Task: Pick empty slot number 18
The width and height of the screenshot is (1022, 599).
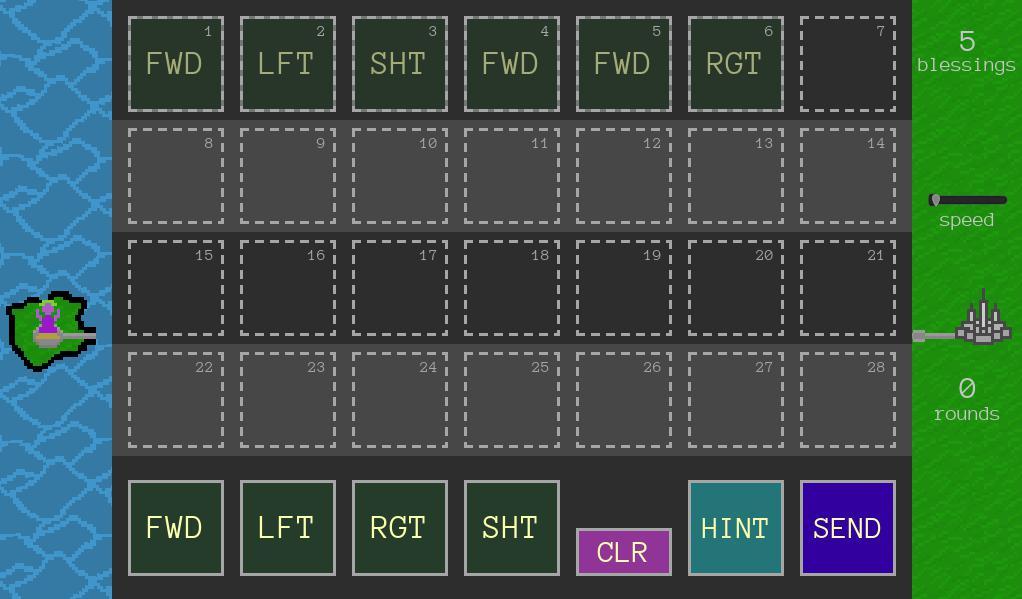Action: click(x=511, y=288)
